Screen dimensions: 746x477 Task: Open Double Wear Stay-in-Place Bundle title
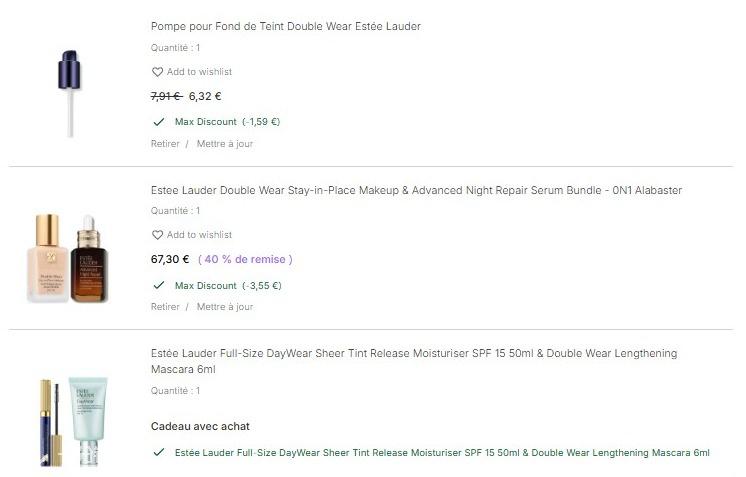coord(416,190)
